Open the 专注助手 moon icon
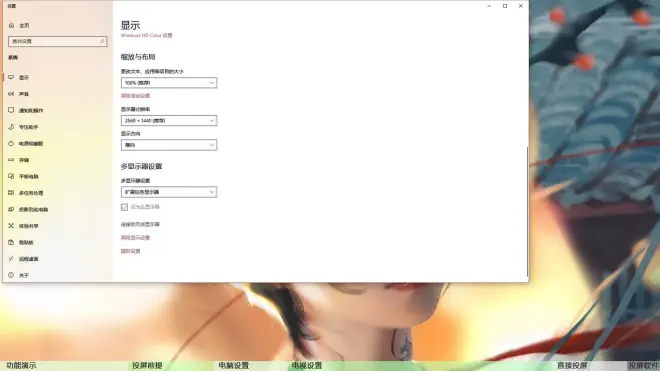Viewport: 660px width, 371px height. pyautogui.click(x=11, y=127)
